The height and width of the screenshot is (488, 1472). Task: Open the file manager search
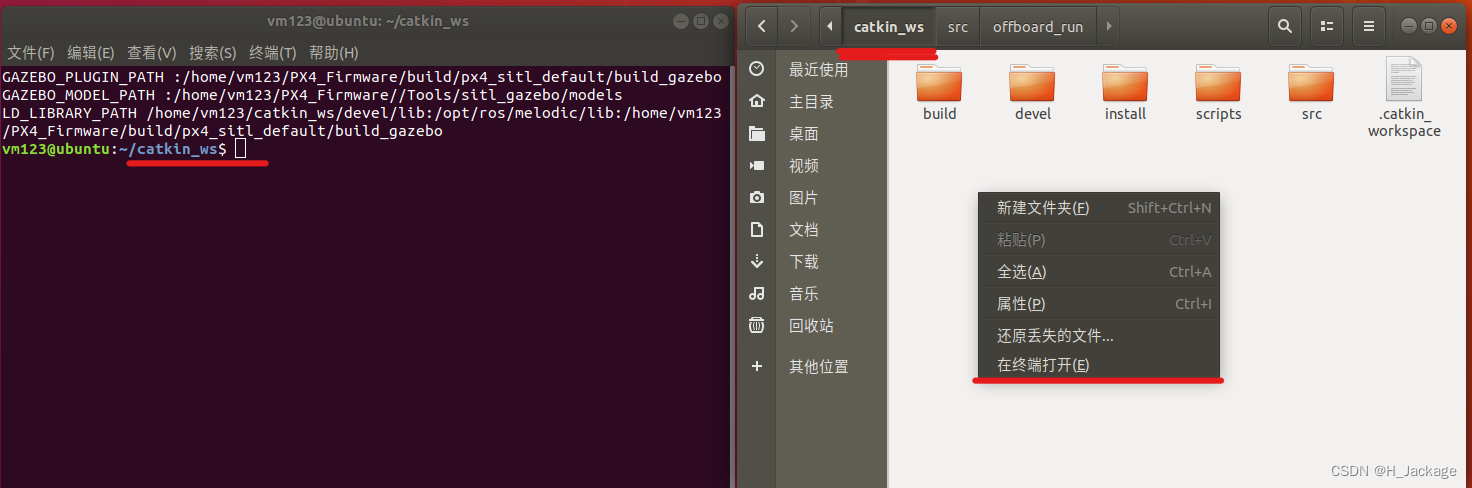click(1285, 27)
